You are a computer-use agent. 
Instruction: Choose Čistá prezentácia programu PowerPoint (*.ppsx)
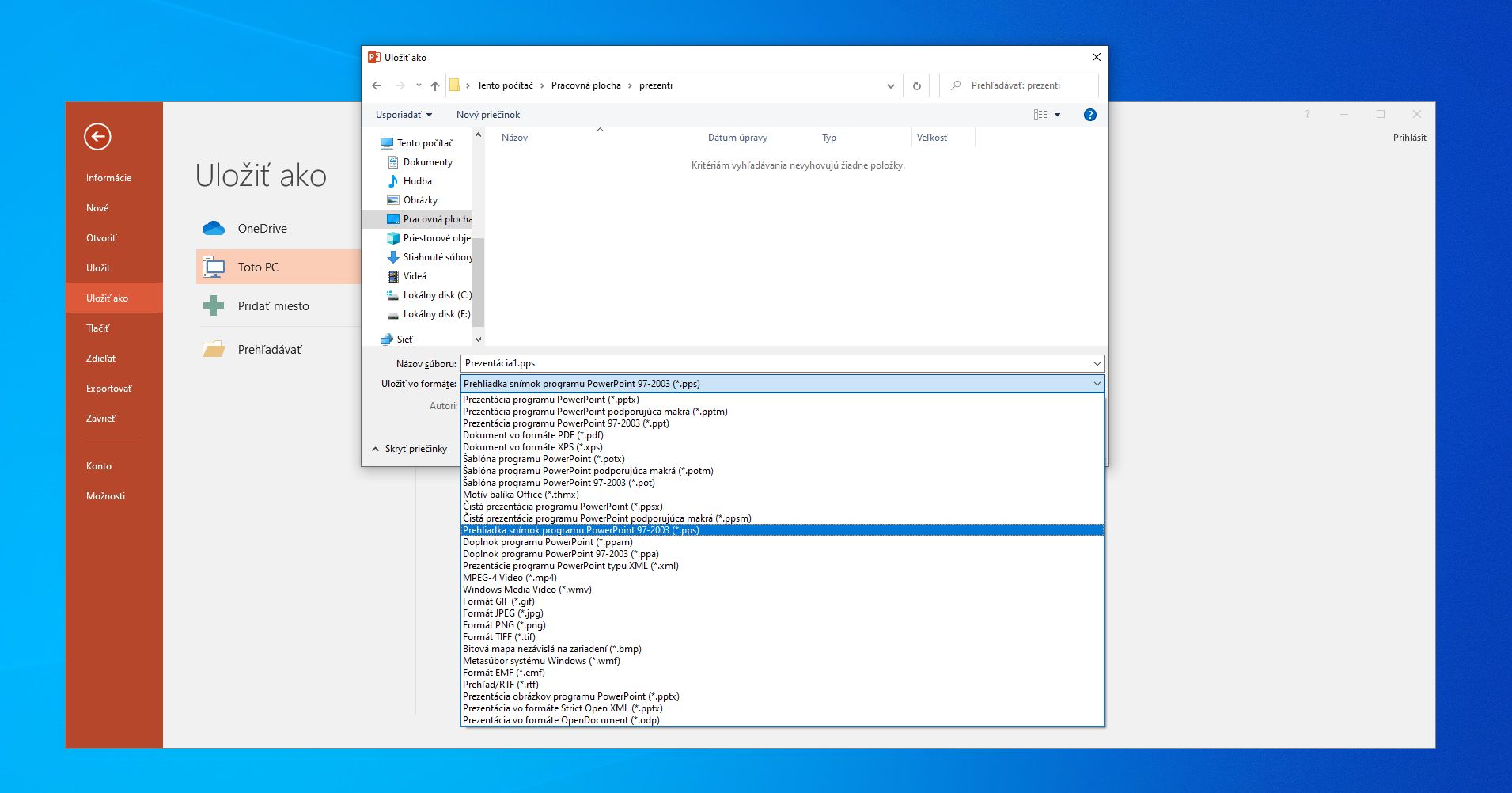point(782,507)
